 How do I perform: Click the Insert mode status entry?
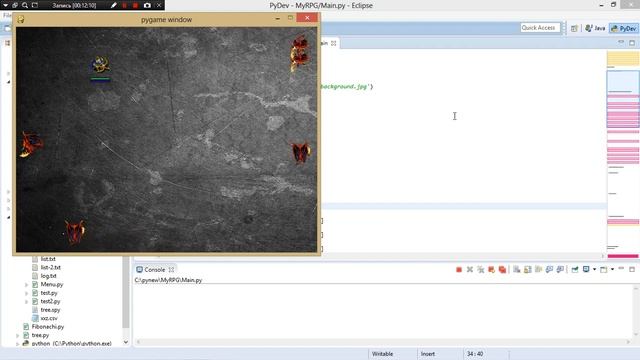(x=428, y=354)
